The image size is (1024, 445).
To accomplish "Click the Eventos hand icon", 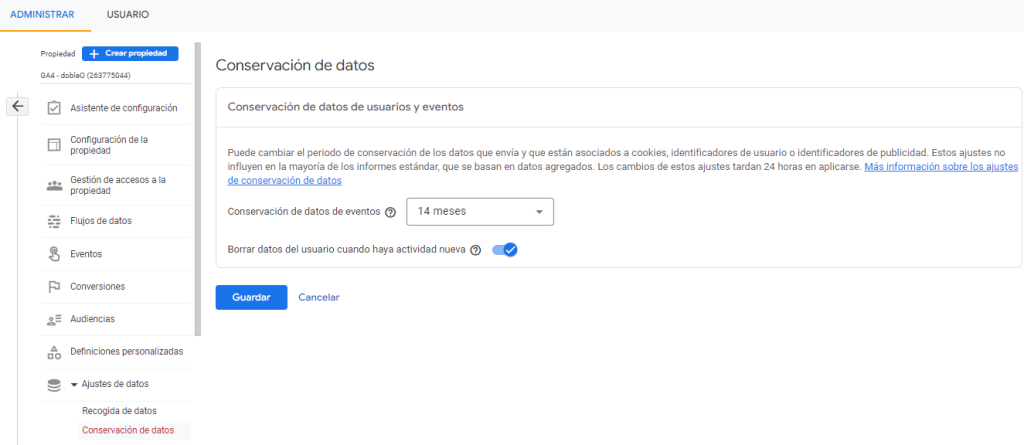I will click(x=54, y=254).
